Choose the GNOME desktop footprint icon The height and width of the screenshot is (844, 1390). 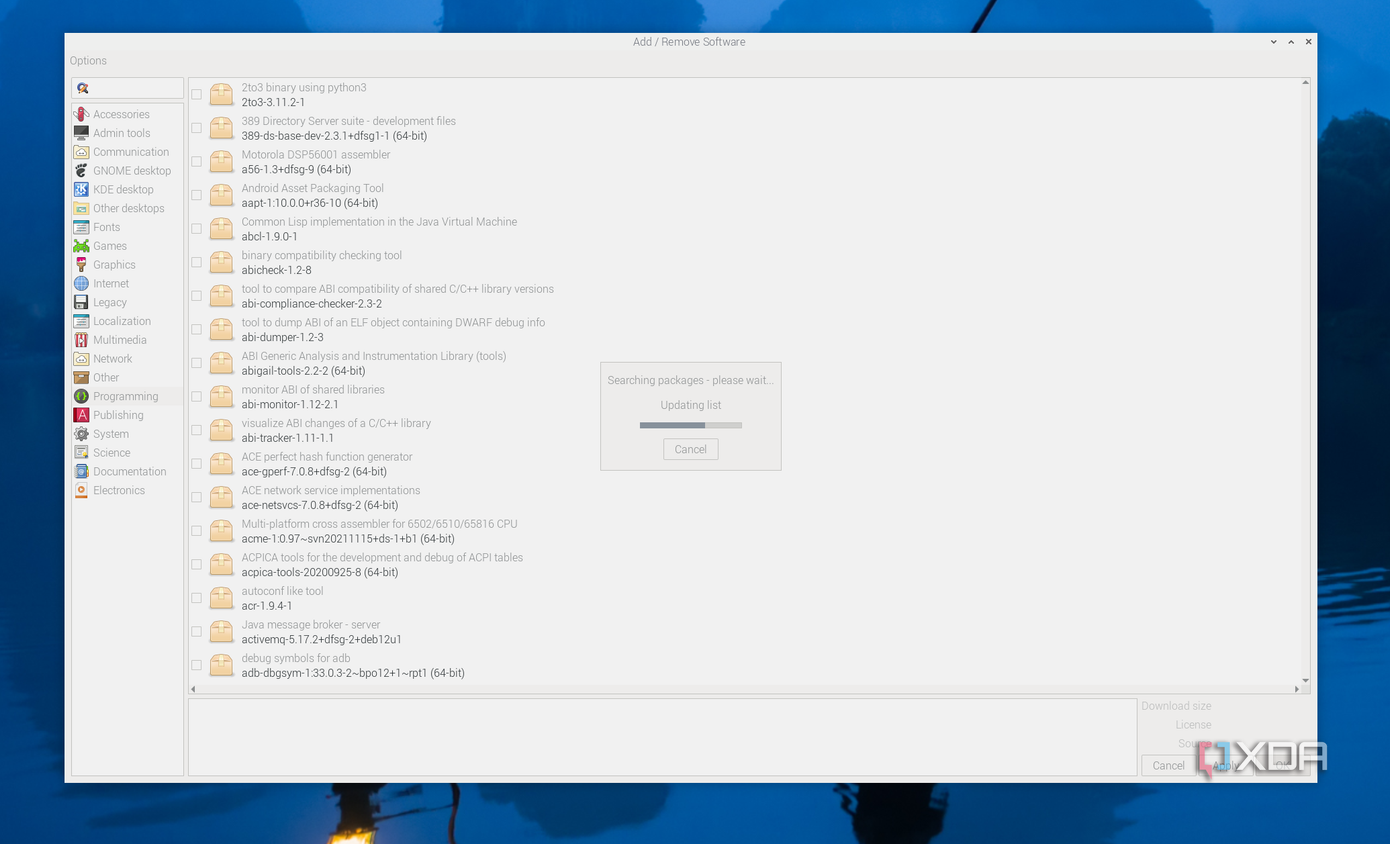coord(81,171)
